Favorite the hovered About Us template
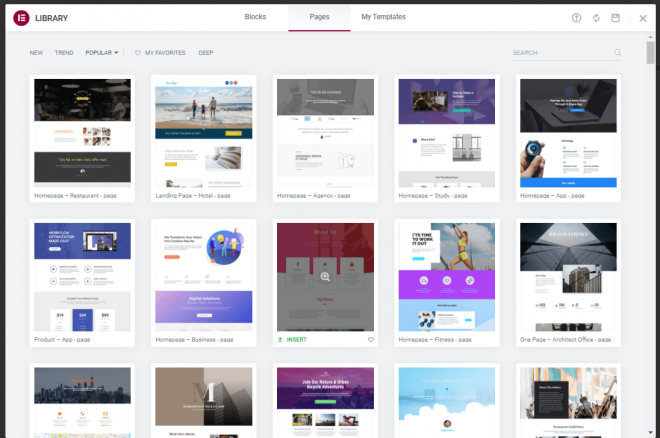 pos(370,340)
